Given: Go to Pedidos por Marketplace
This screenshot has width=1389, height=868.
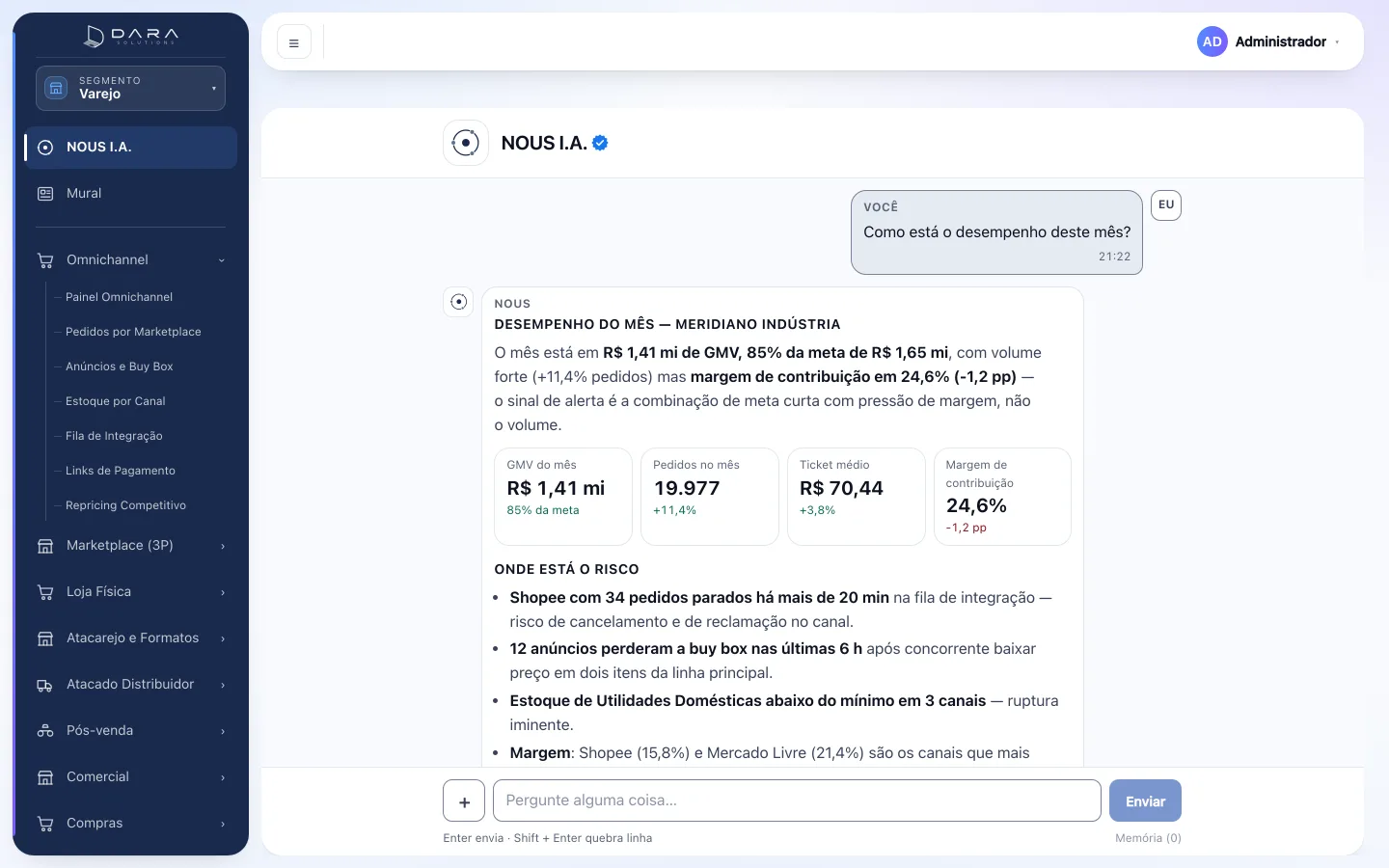Looking at the screenshot, I should (x=133, y=332).
